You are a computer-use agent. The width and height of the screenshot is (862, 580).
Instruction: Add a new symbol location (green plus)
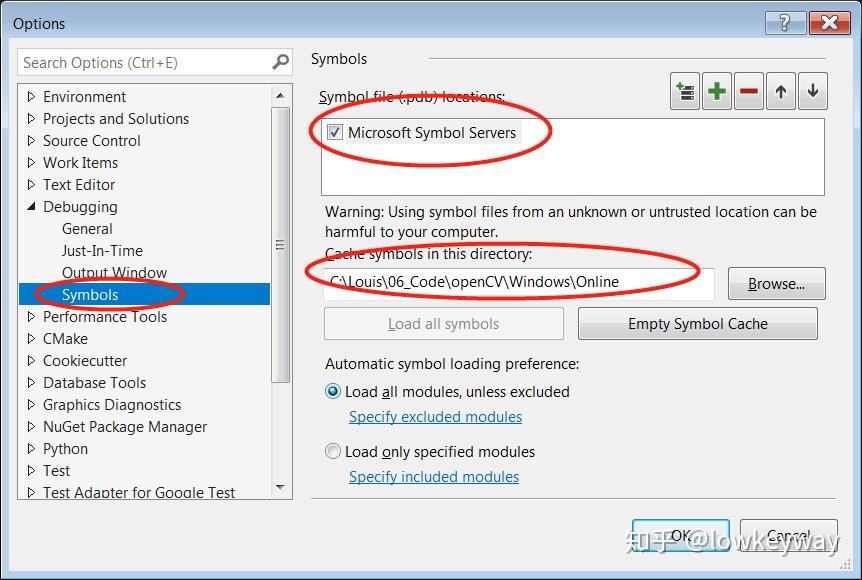coord(717,92)
